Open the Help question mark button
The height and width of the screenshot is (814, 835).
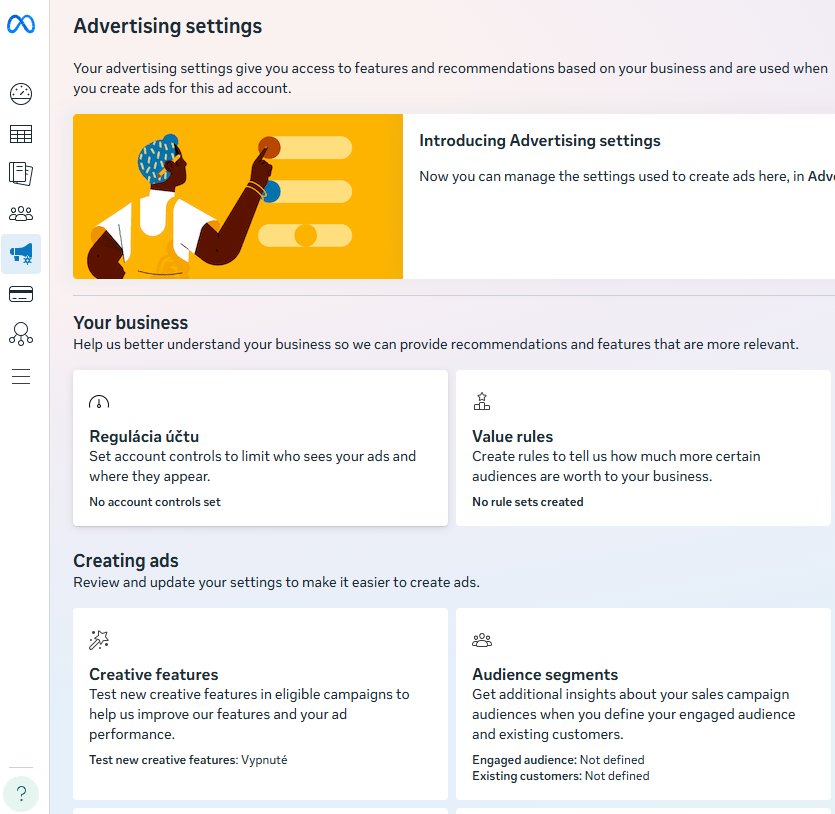click(21, 794)
